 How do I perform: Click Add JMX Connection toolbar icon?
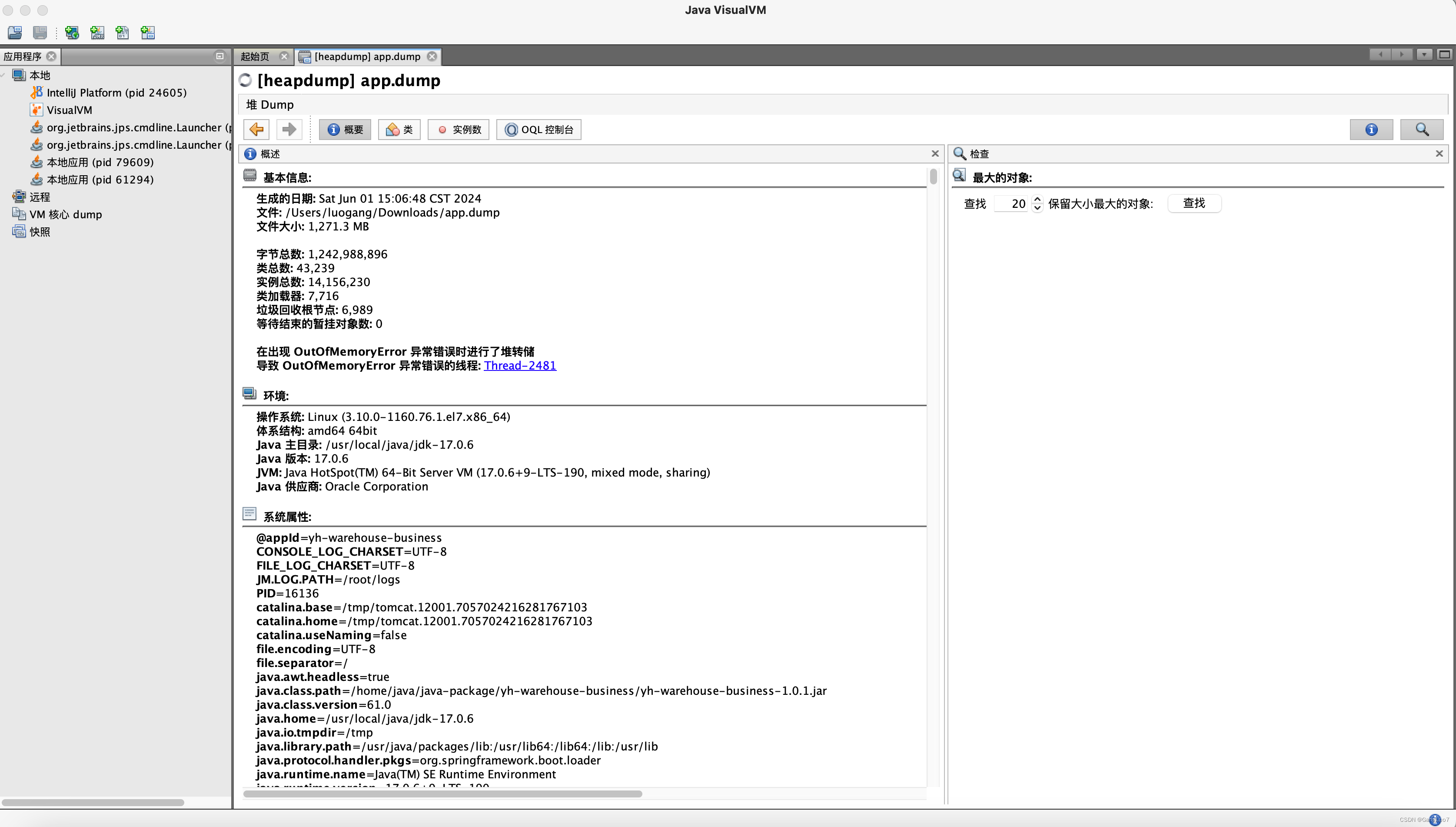[x=98, y=32]
